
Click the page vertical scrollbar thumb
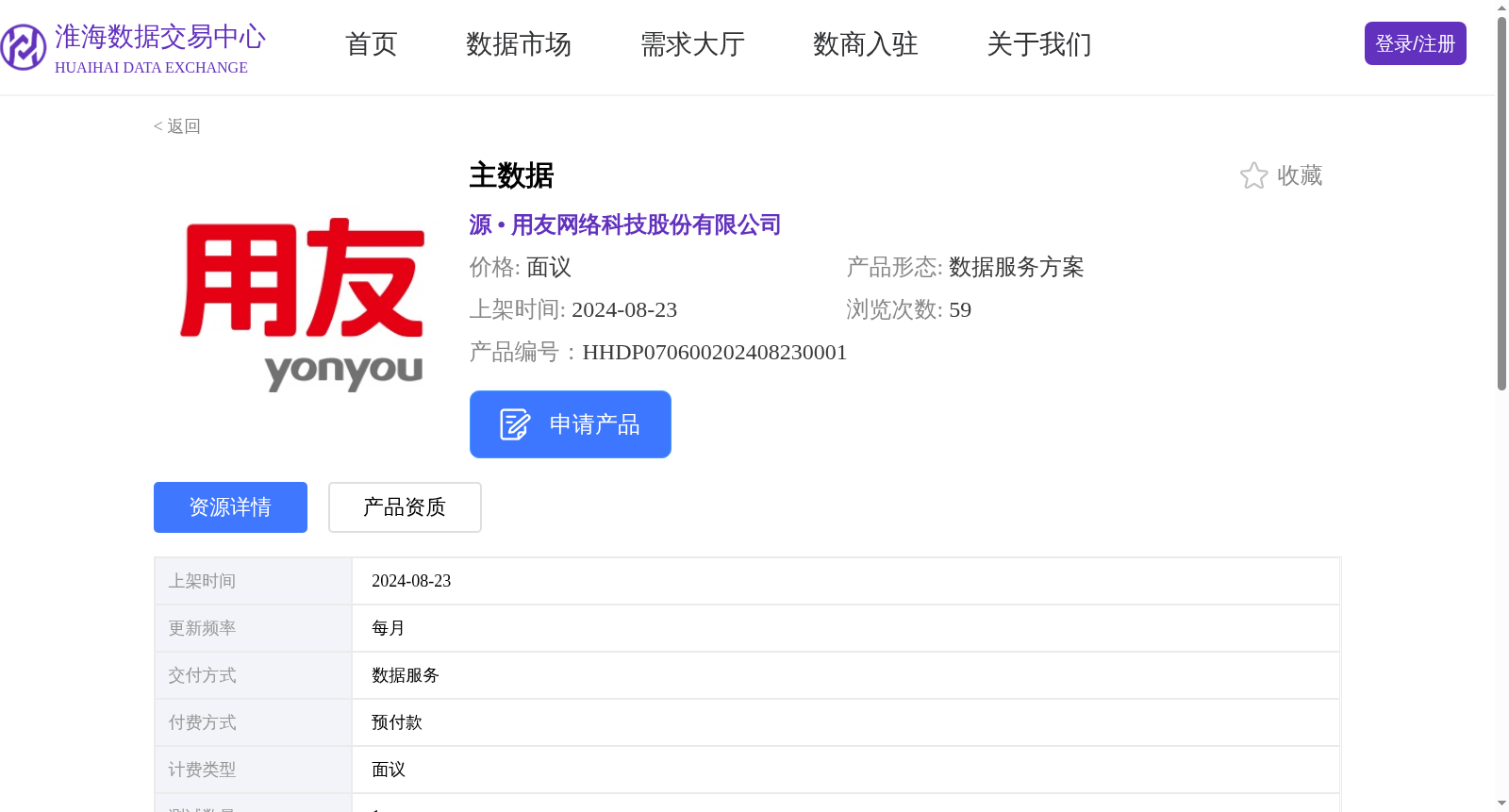(x=1501, y=203)
